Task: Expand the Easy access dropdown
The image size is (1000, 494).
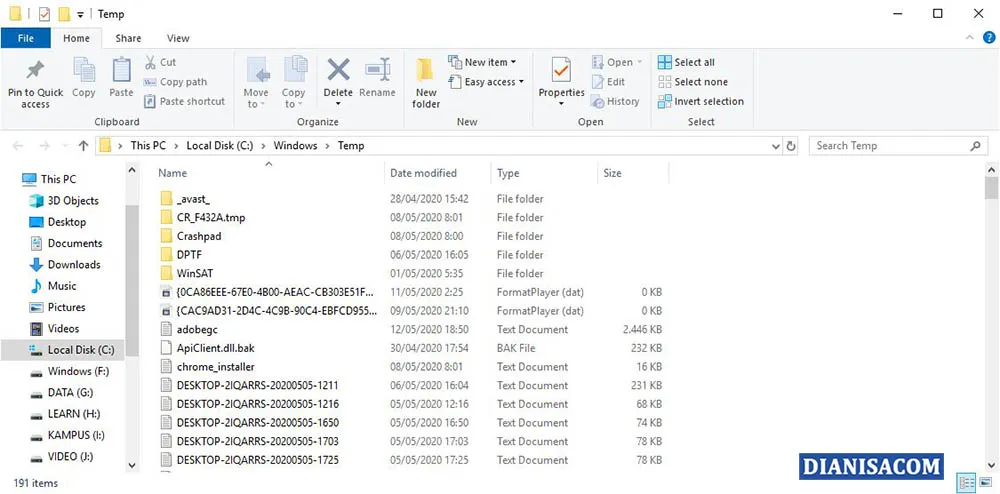Action: point(486,82)
